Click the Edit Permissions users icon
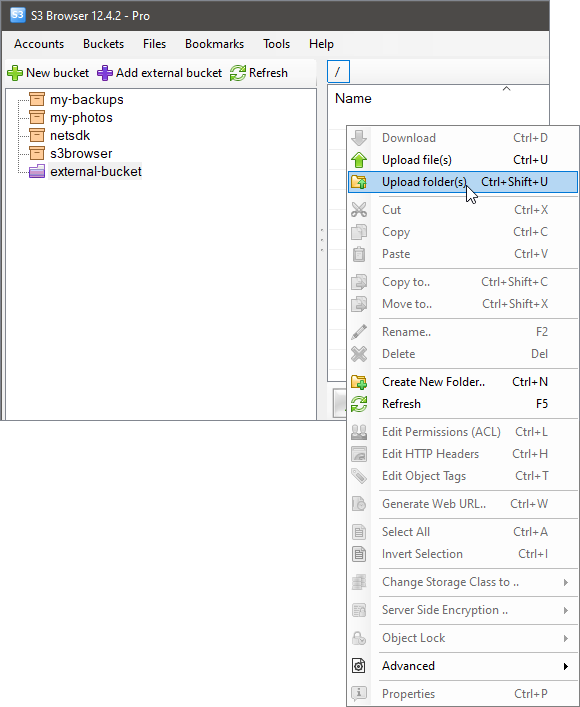Image resolution: width=580 pixels, height=707 pixels. click(x=359, y=432)
